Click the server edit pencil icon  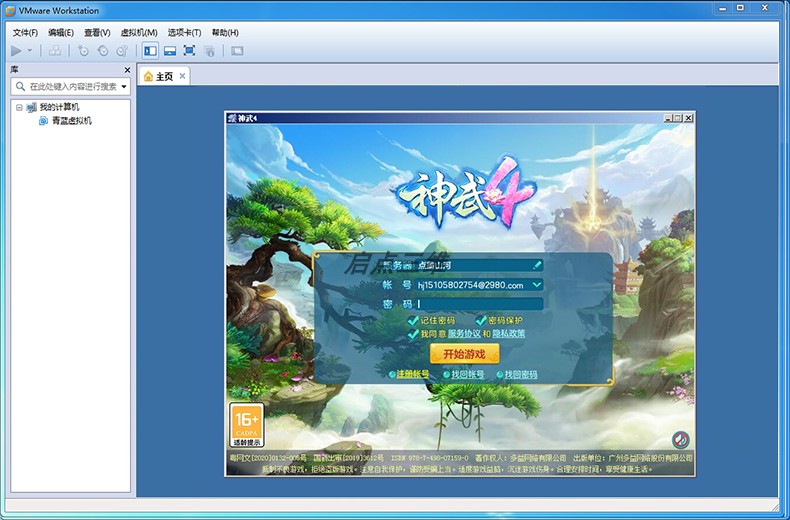point(537,265)
